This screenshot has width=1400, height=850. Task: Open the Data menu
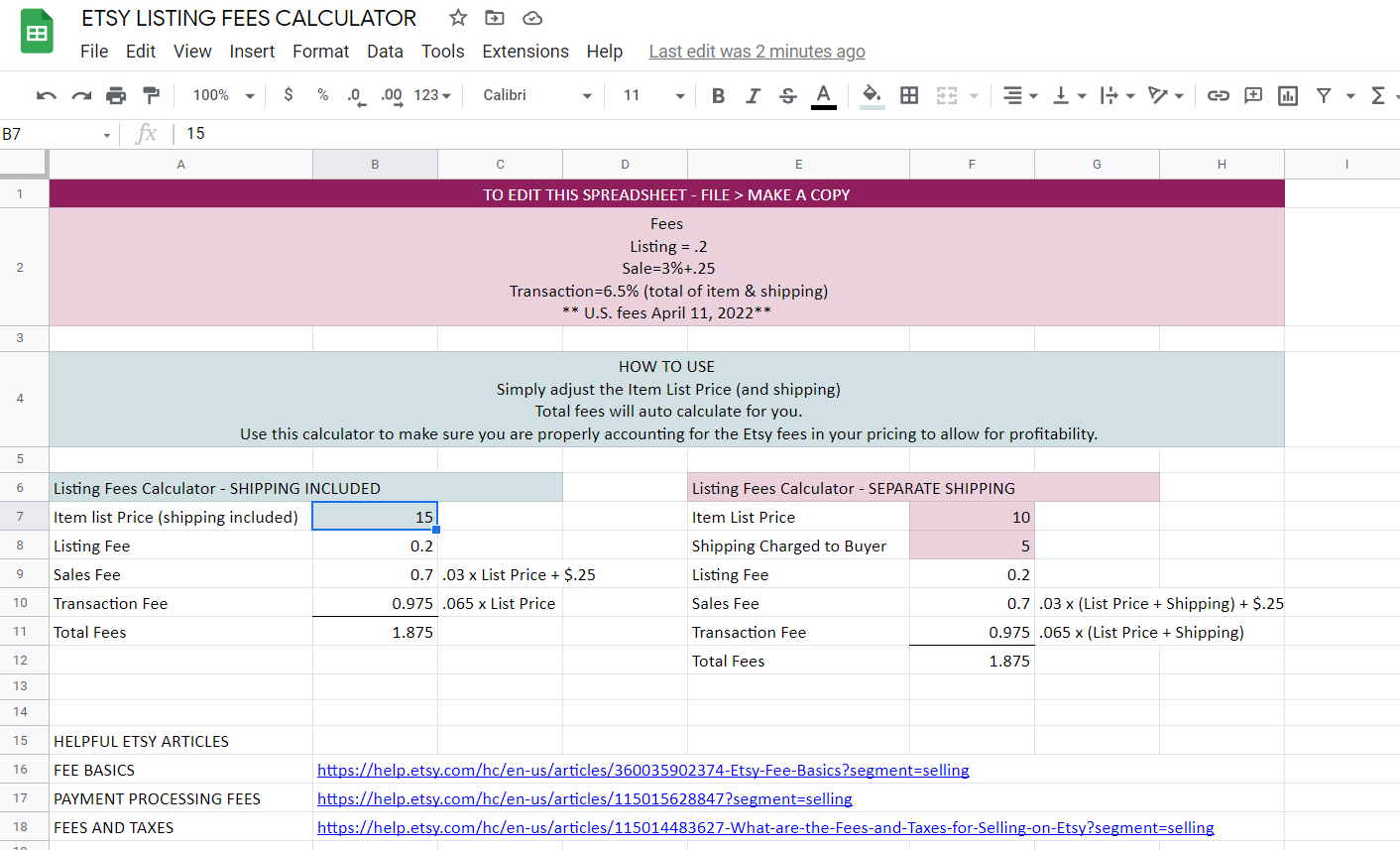point(385,52)
